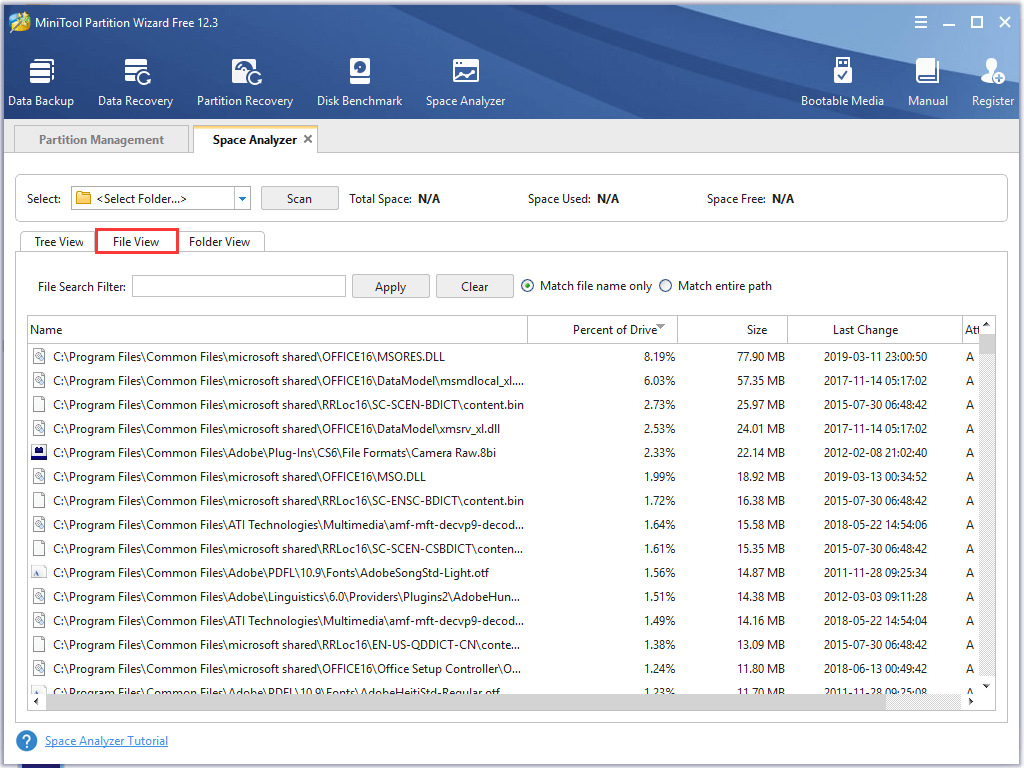Click the Scan button
Image resolution: width=1024 pixels, height=768 pixels.
[300, 199]
